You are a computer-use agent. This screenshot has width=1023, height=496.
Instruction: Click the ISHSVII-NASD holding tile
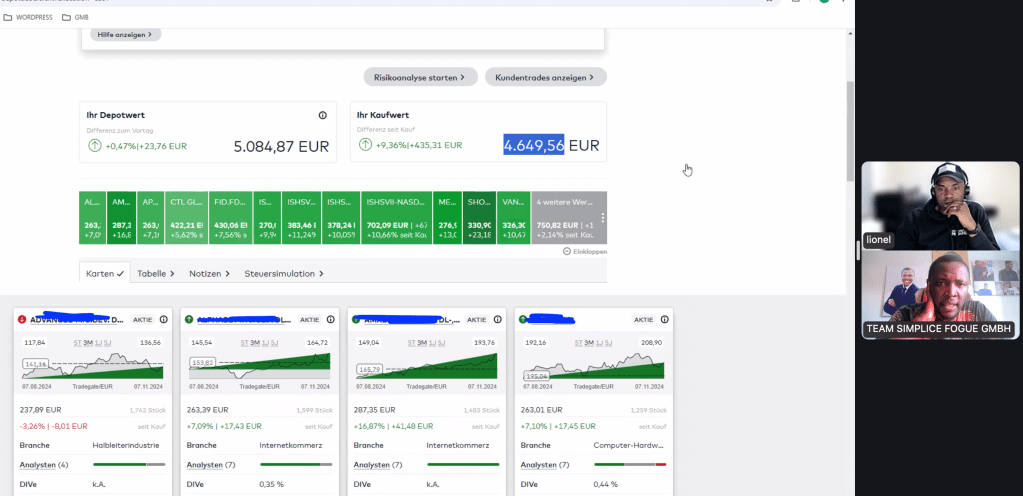pyautogui.click(x=397, y=217)
